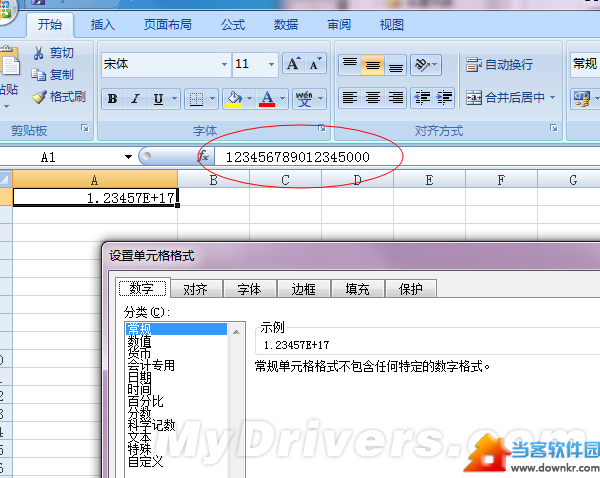Click the Insert Function fx icon

click(x=203, y=156)
